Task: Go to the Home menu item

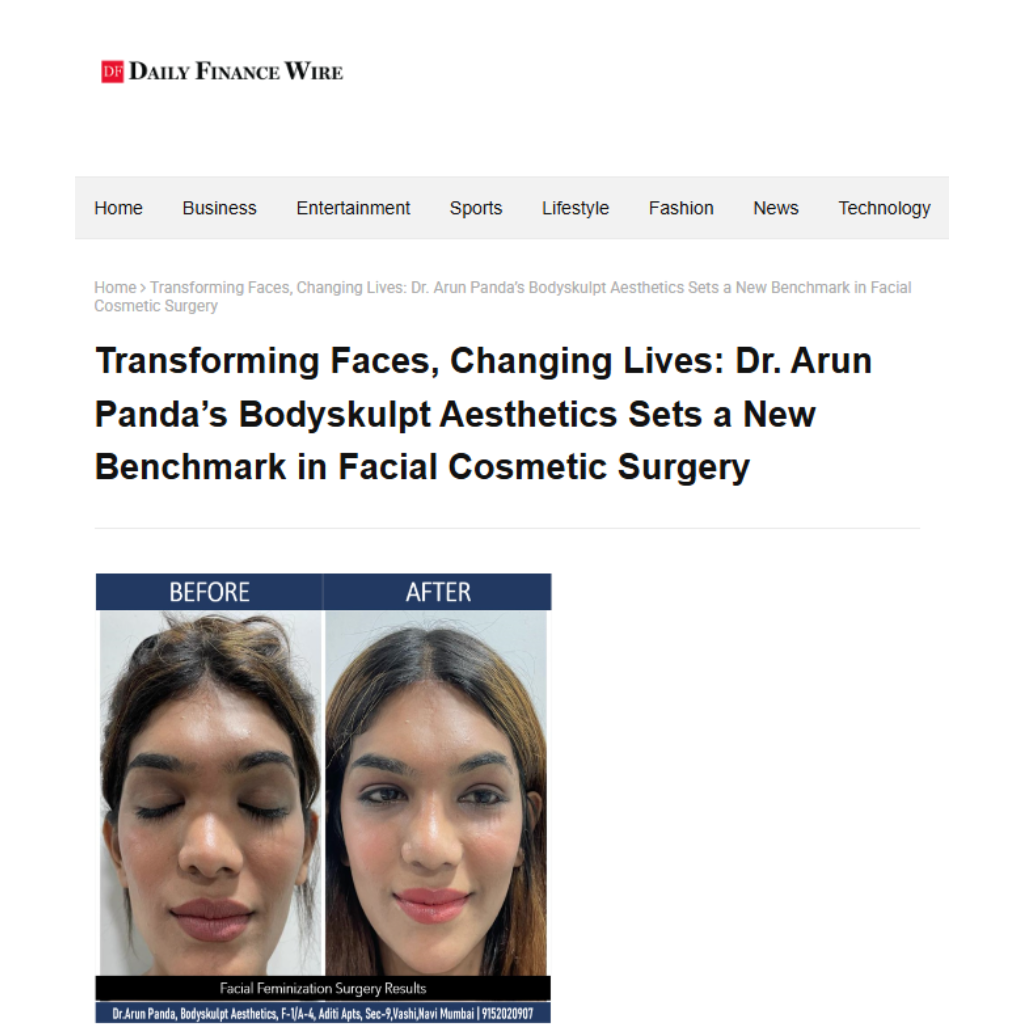Action: [x=118, y=208]
